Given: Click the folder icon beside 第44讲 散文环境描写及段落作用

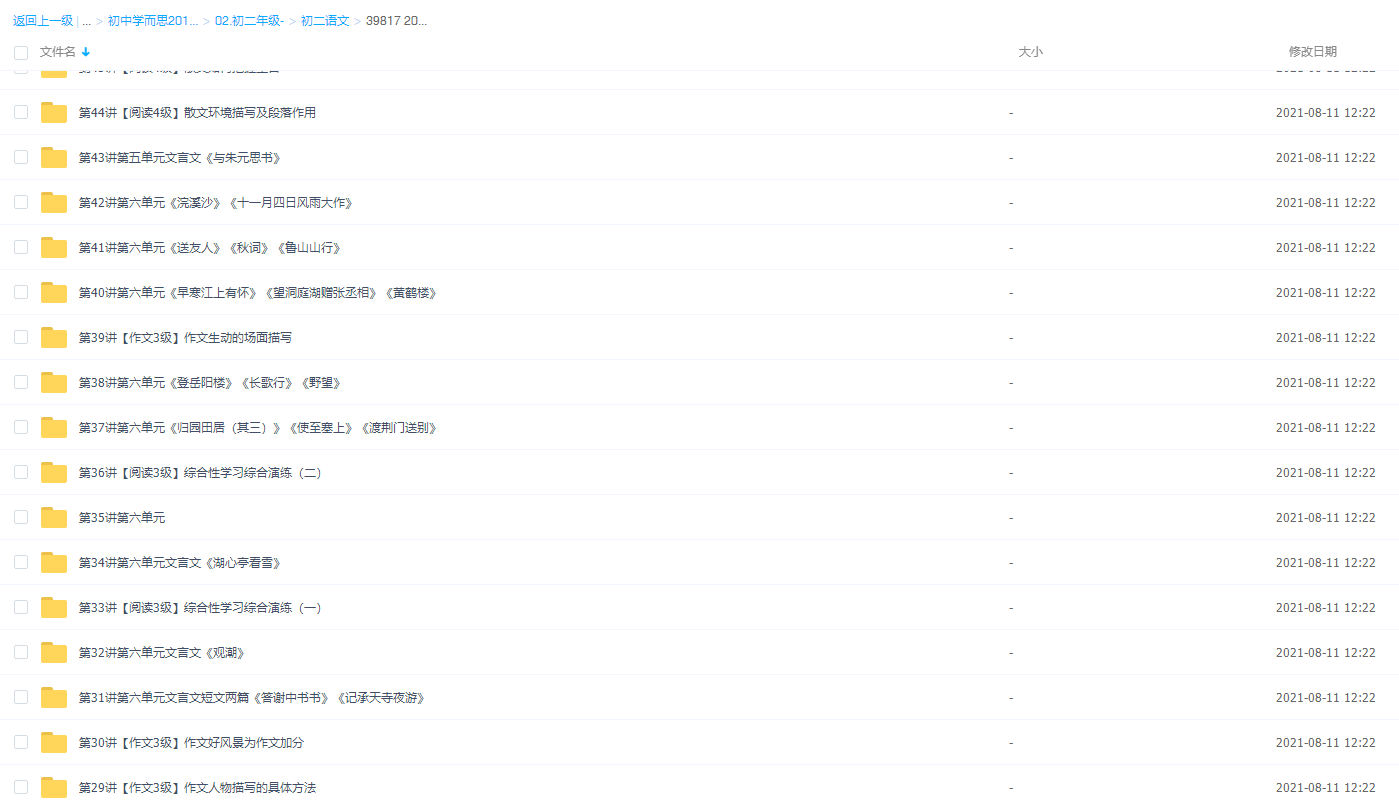Looking at the screenshot, I should coord(53,112).
